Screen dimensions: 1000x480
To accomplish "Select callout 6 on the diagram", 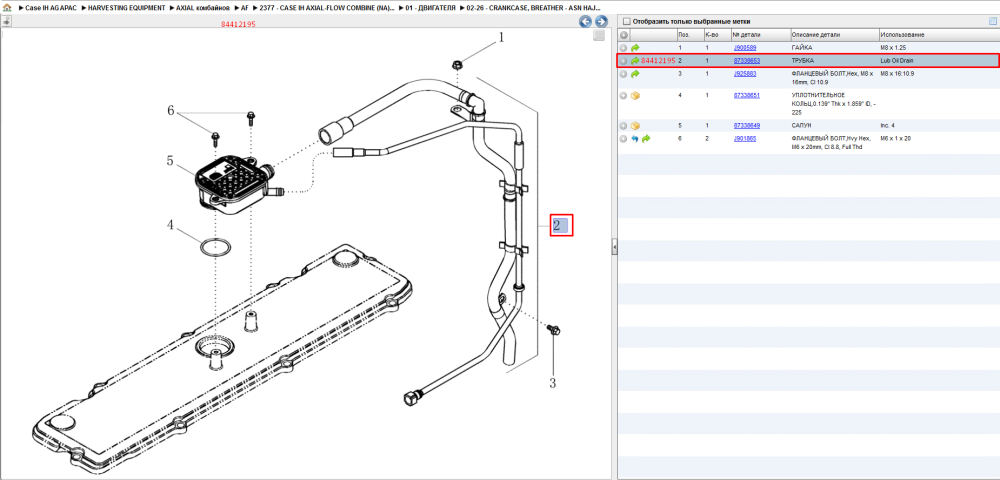I will click(x=171, y=111).
